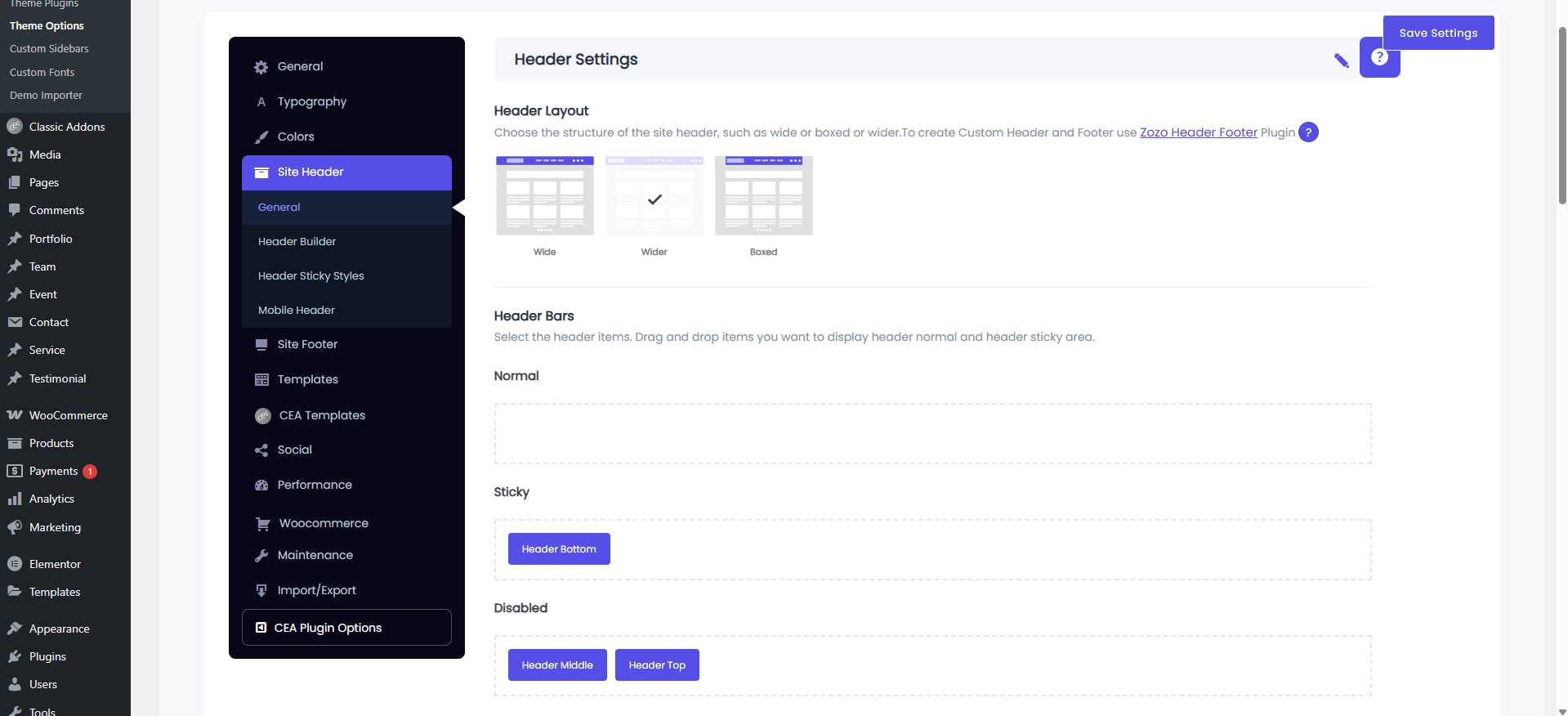Click the Header Bottom item in Sticky

(x=559, y=549)
